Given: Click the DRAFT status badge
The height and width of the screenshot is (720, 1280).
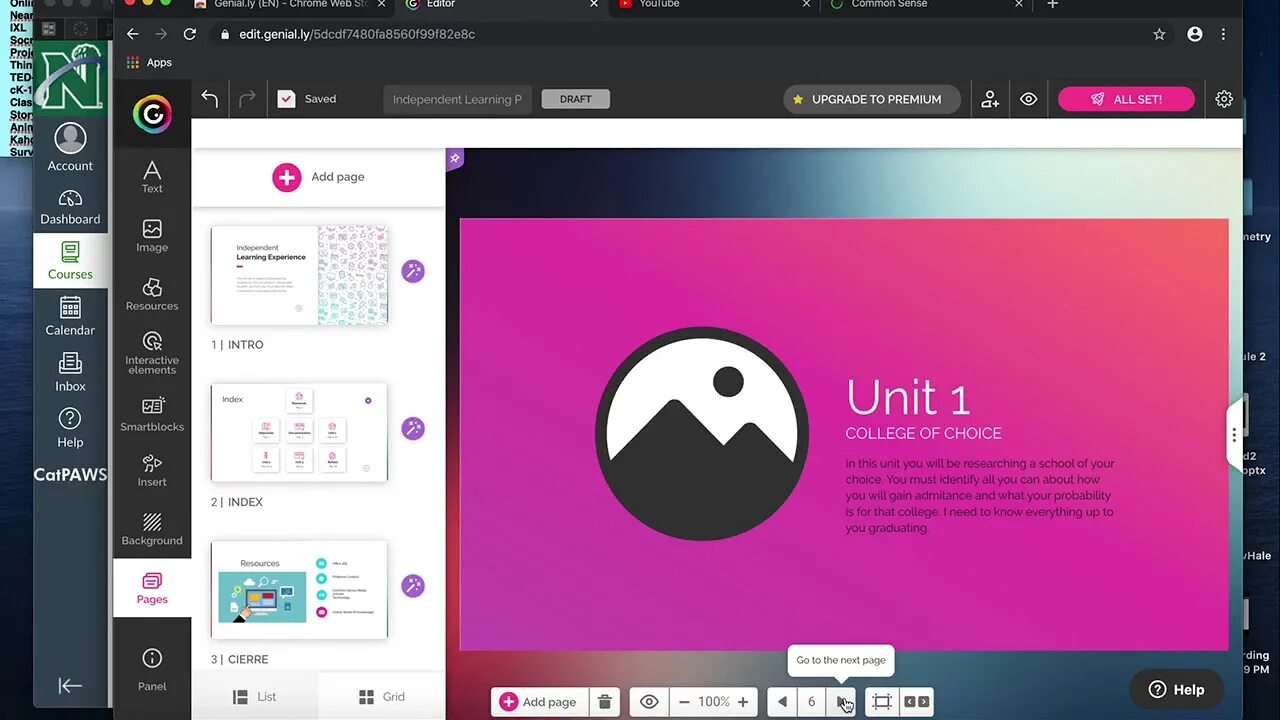Looking at the screenshot, I should [576, 99].
